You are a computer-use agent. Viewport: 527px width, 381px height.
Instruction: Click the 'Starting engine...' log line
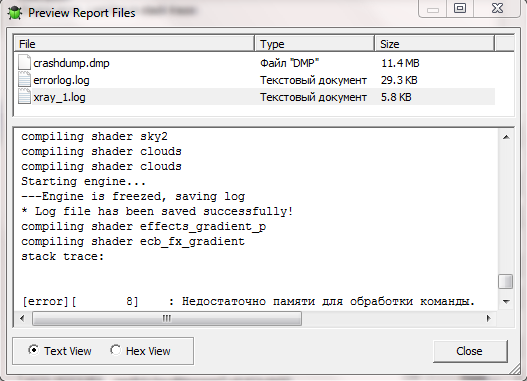coord(84,181)
